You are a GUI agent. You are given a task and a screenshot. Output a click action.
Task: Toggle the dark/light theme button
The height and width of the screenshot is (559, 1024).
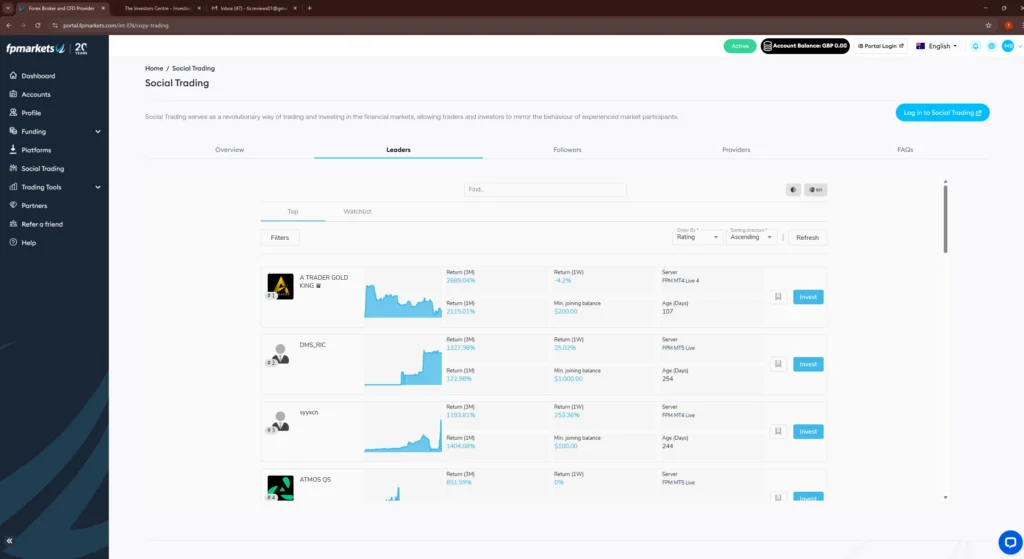(x=794, y=189)
